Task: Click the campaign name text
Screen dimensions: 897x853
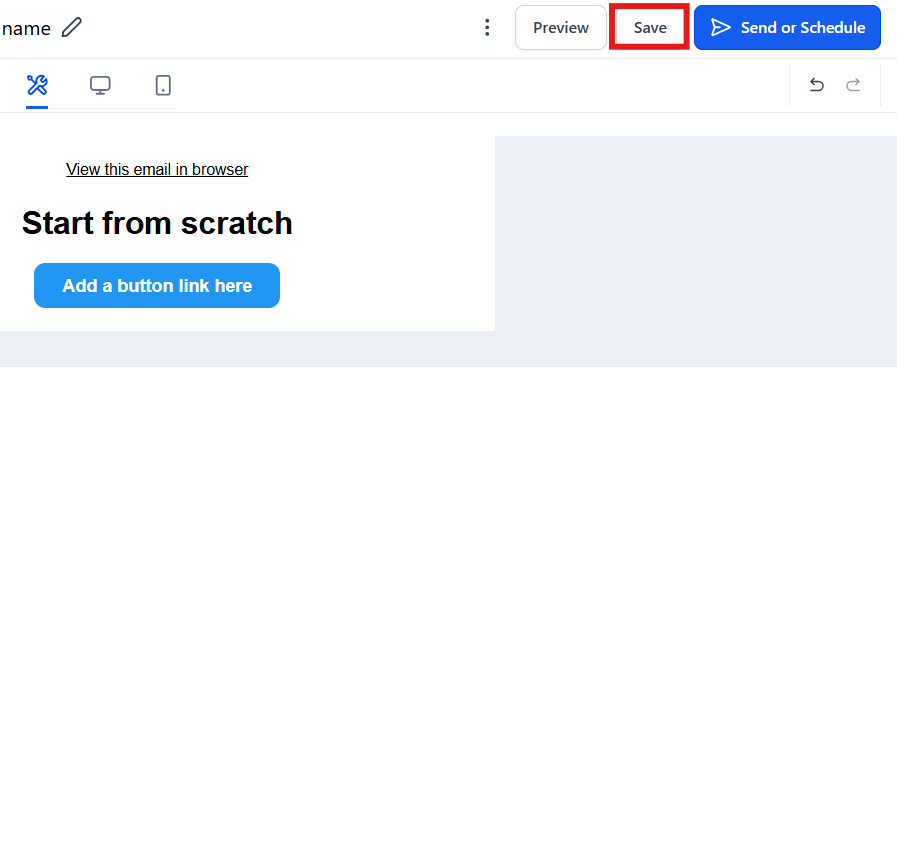Action: (26, 28)
